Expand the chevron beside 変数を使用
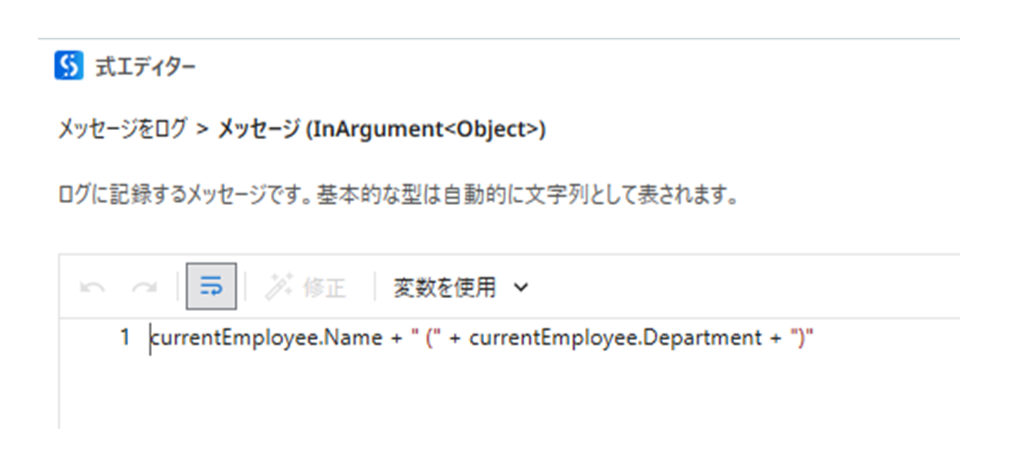 (520, 288)
